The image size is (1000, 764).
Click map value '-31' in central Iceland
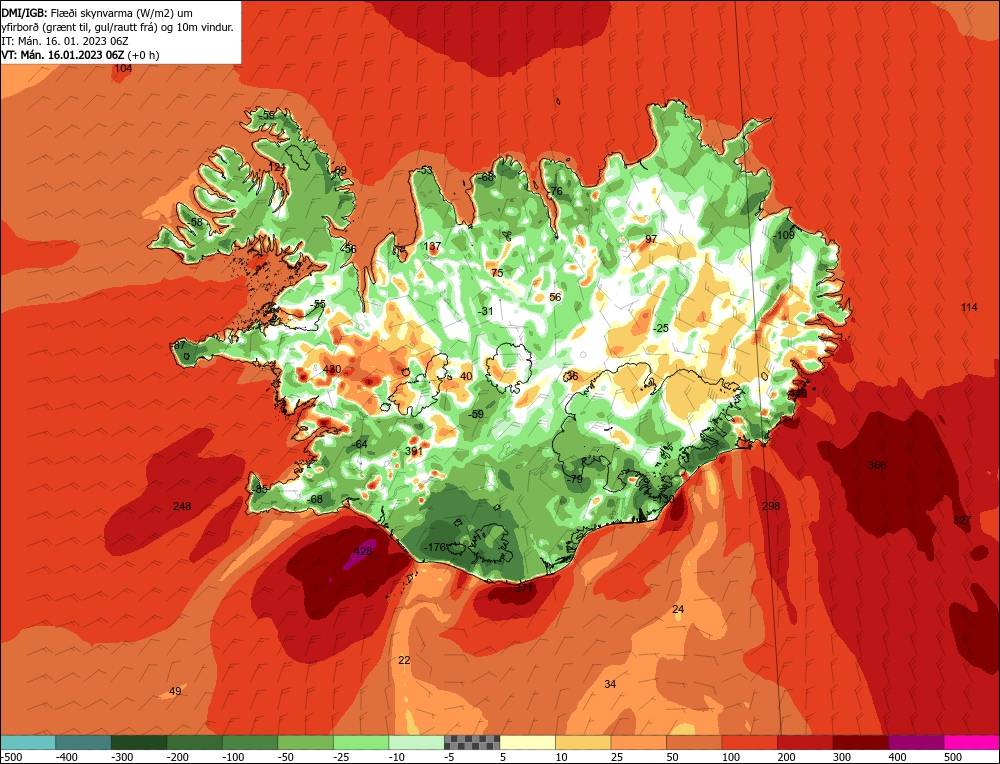485,311
